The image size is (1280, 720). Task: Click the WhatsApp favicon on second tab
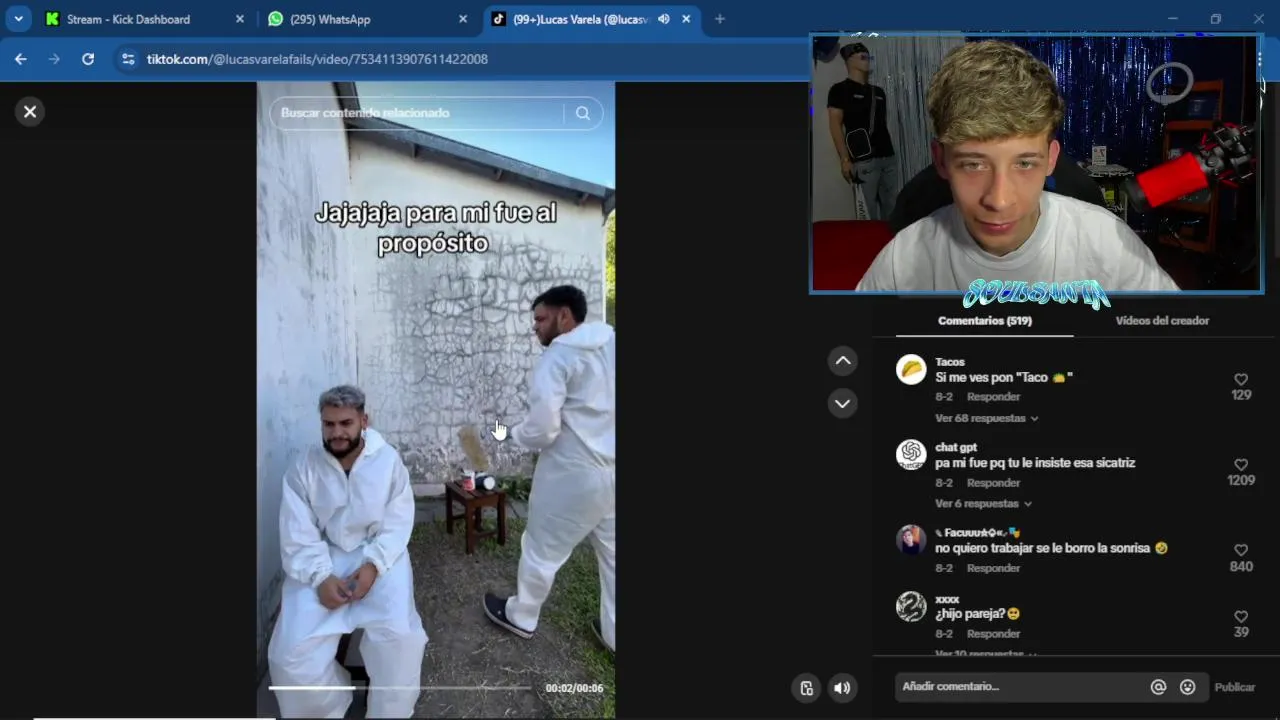(275, 19)
